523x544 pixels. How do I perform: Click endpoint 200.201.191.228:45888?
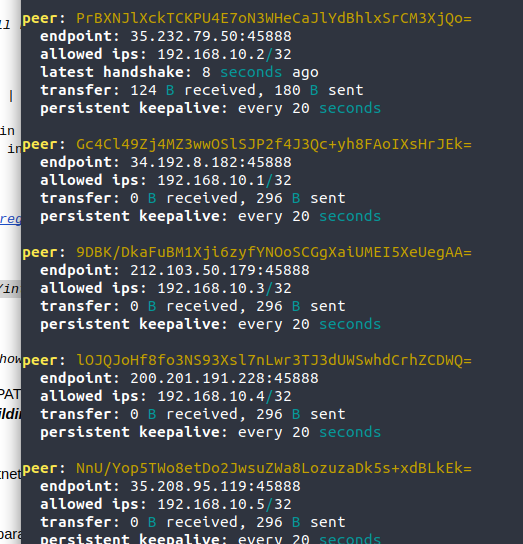tap(224, 378)
